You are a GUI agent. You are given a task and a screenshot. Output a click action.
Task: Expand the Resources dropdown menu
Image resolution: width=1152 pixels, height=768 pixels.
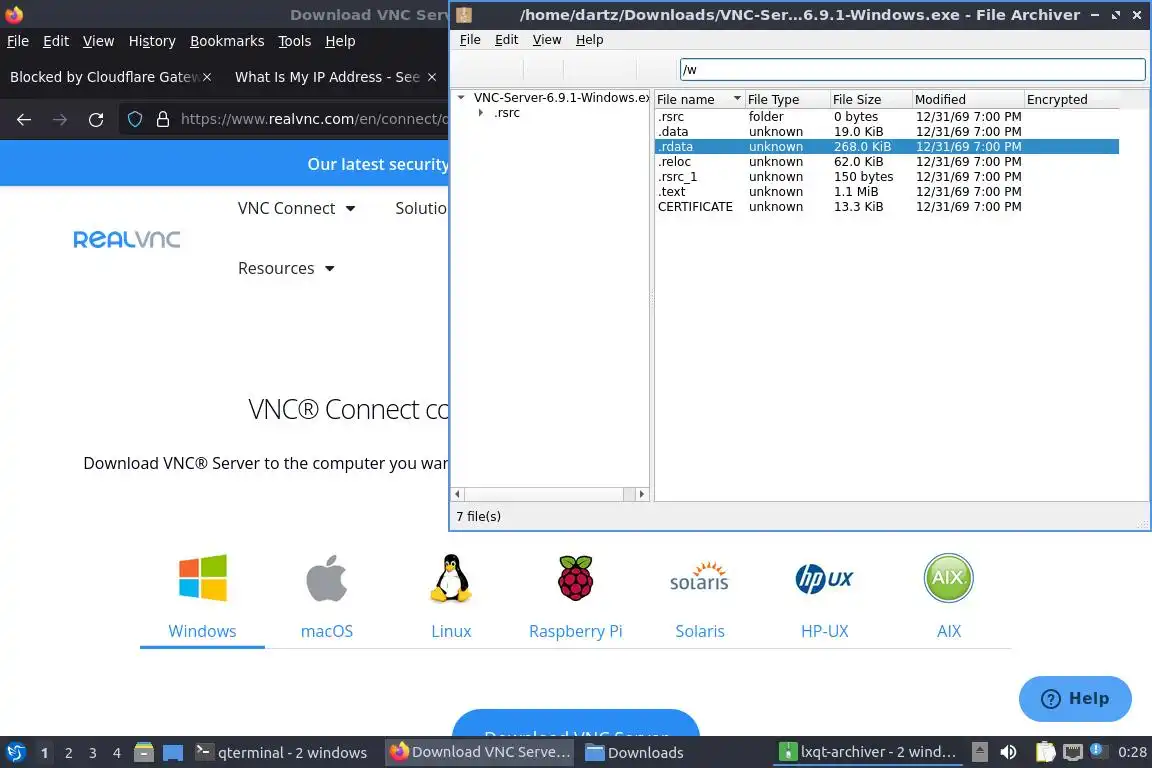(286, 269)
